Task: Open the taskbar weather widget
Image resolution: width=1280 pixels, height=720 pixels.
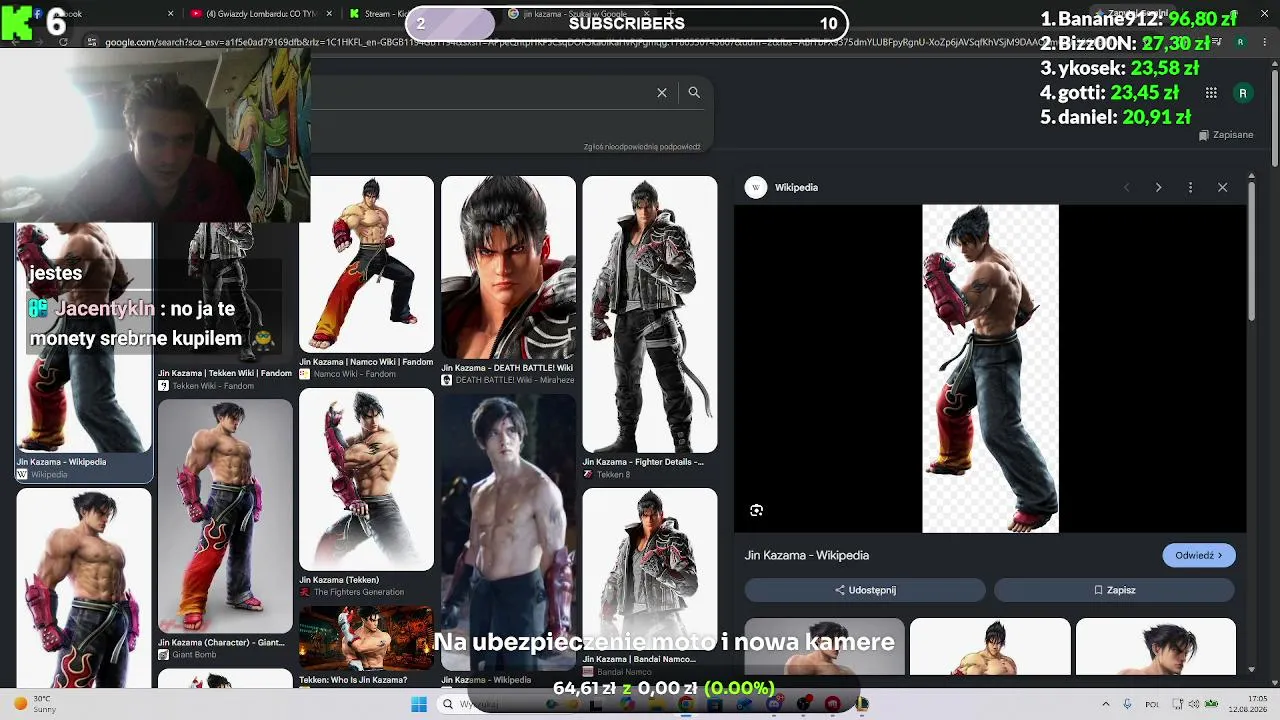Action: (36, 704)
